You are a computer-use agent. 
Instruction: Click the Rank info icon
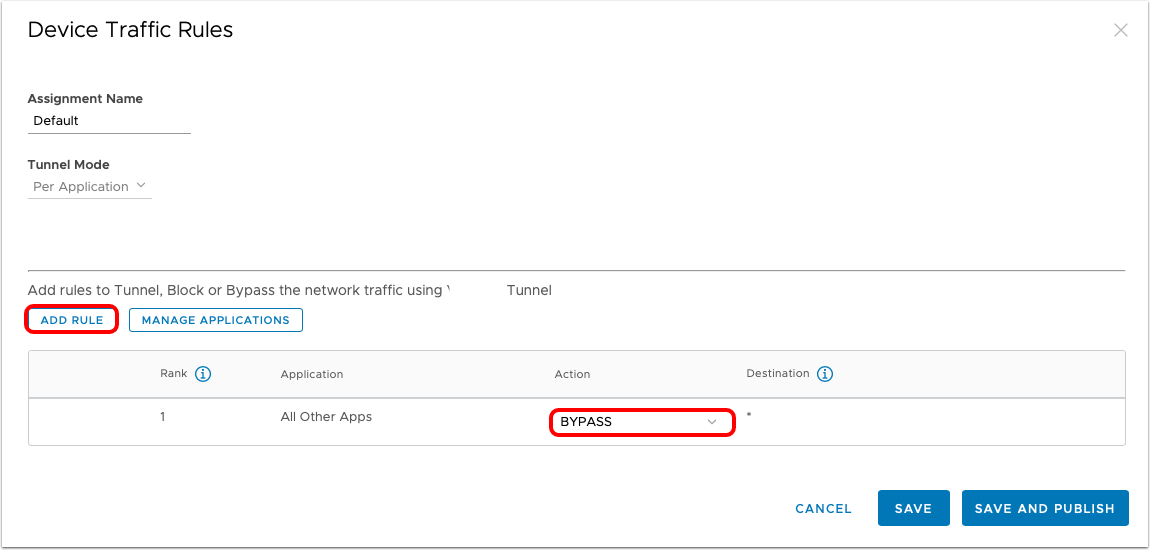(203, 374)
